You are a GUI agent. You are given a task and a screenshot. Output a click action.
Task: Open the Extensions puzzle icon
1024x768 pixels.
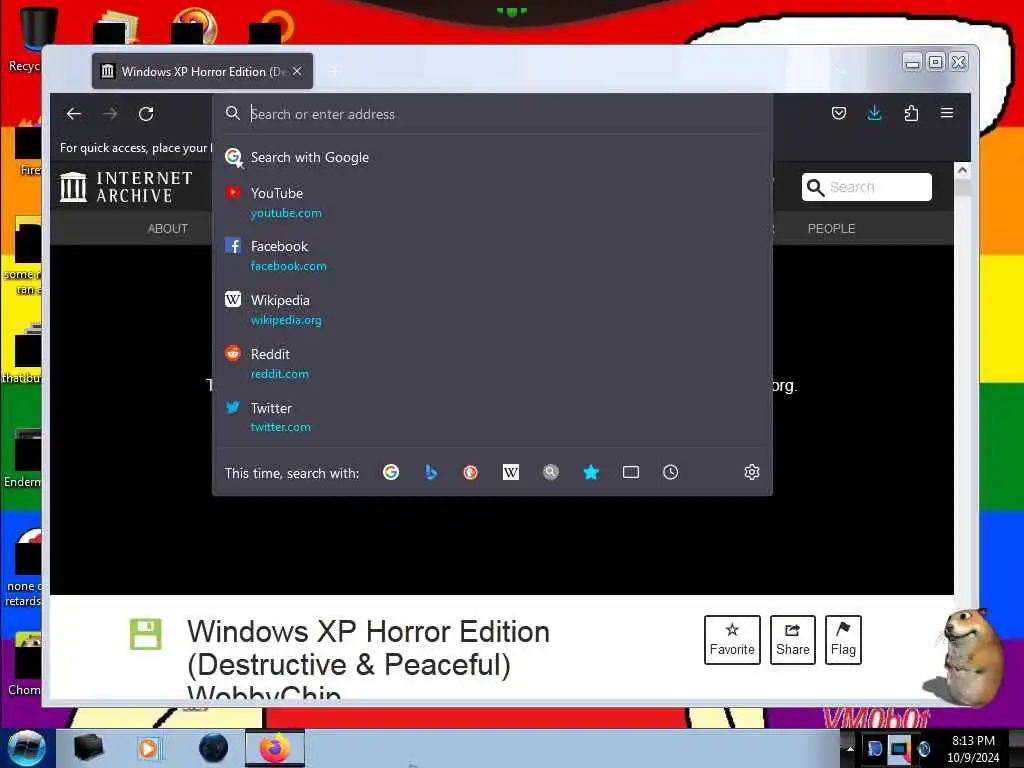point(911,114)
